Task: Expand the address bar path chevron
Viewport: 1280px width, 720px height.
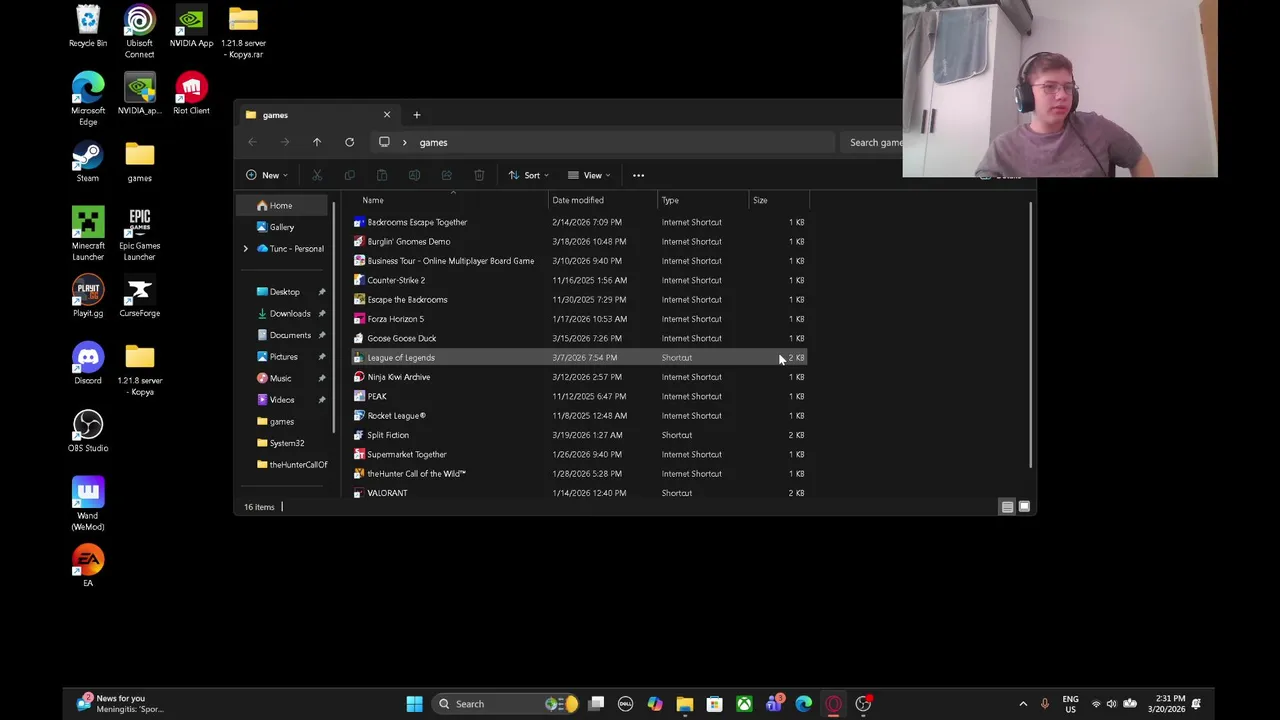Action: click(404, 142)
